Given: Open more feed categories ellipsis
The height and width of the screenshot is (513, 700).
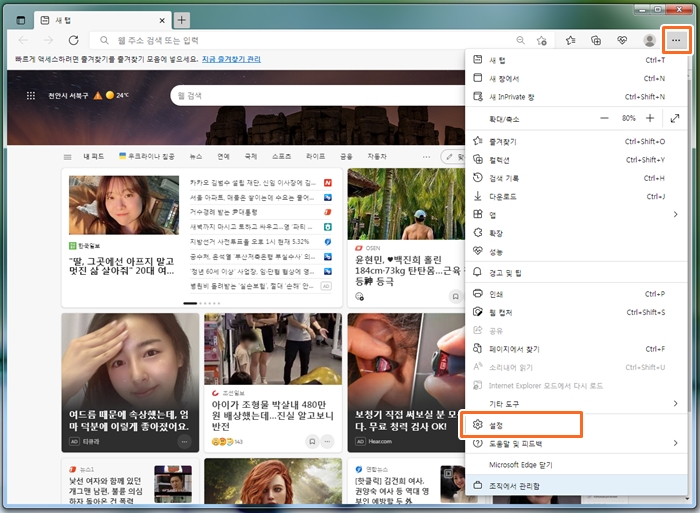Looking at the screenshot, I should (426, 157).
